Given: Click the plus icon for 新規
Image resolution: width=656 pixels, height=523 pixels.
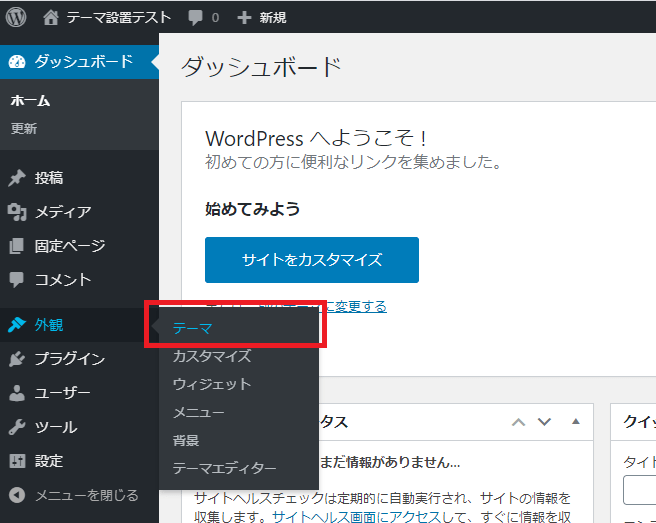Looking at the screenshot, I should [243, 17].
